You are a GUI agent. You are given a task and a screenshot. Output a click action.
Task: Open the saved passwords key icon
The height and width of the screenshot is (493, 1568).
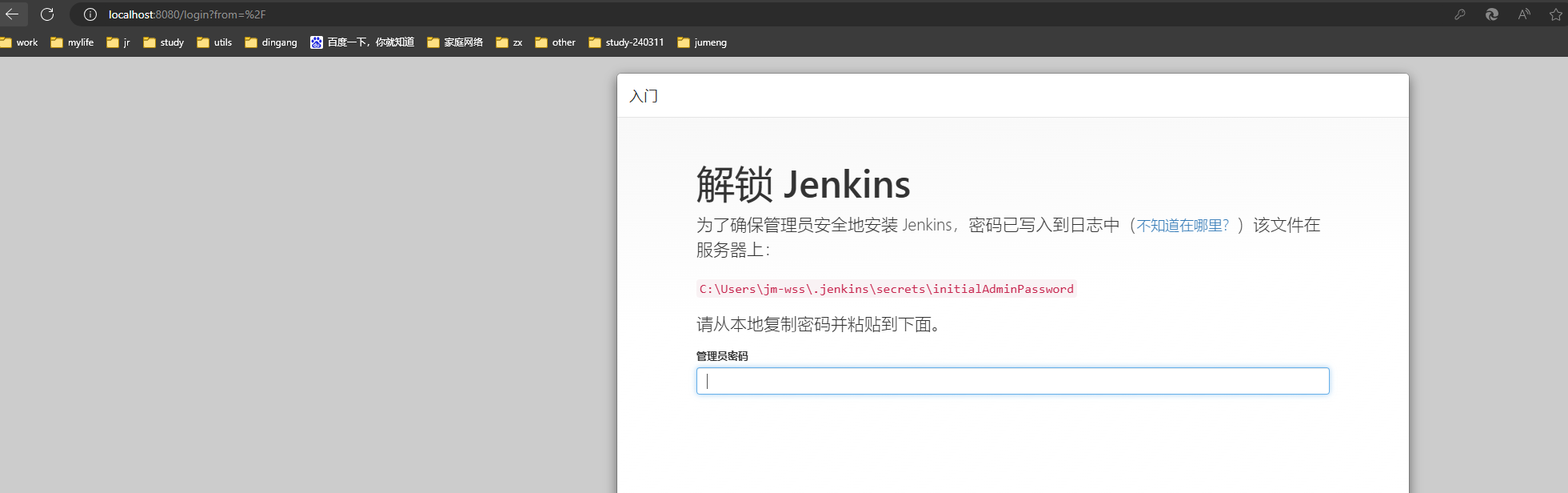pyautogui.click(x=1459, y=14)
